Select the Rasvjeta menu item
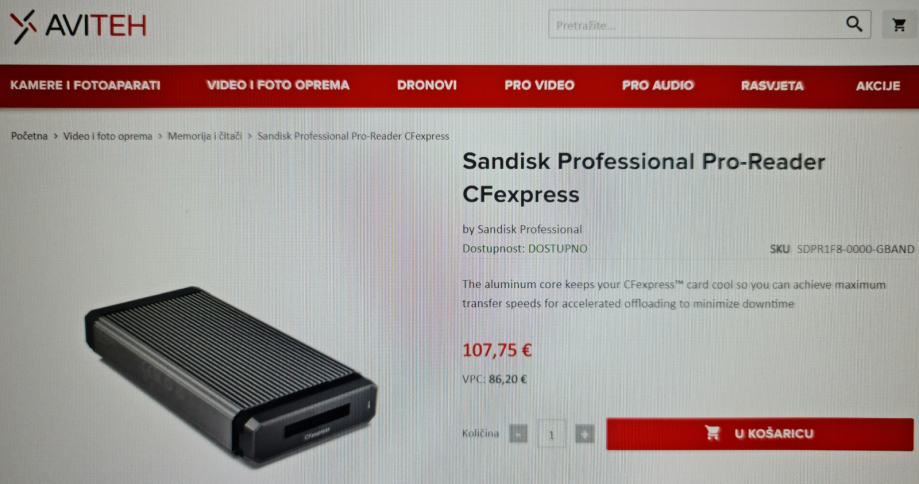The image size is (919, 484). pyautogui.click(x=772, y=86)
